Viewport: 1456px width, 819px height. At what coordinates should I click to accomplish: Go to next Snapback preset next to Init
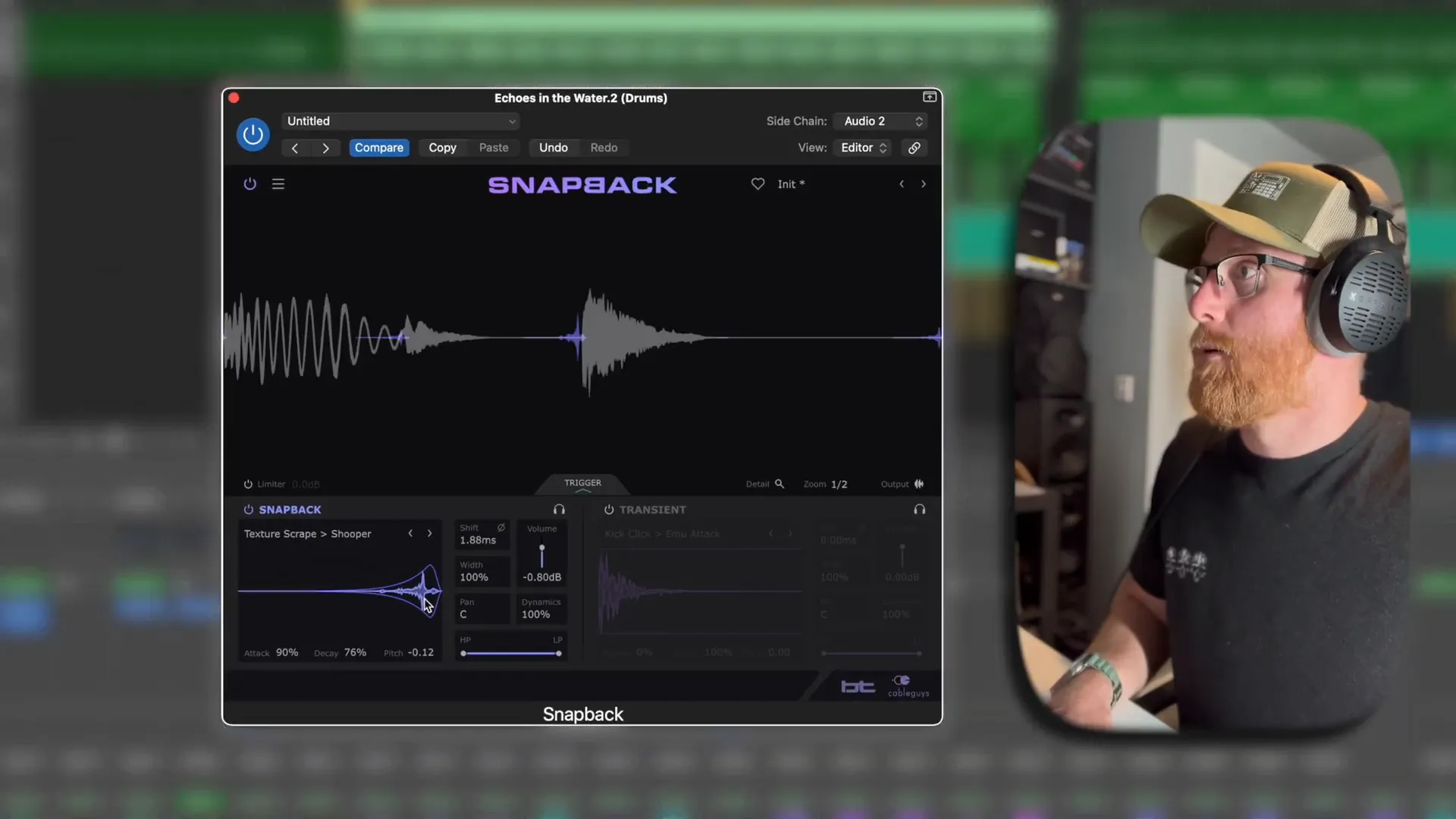click(x=923, y=184)
